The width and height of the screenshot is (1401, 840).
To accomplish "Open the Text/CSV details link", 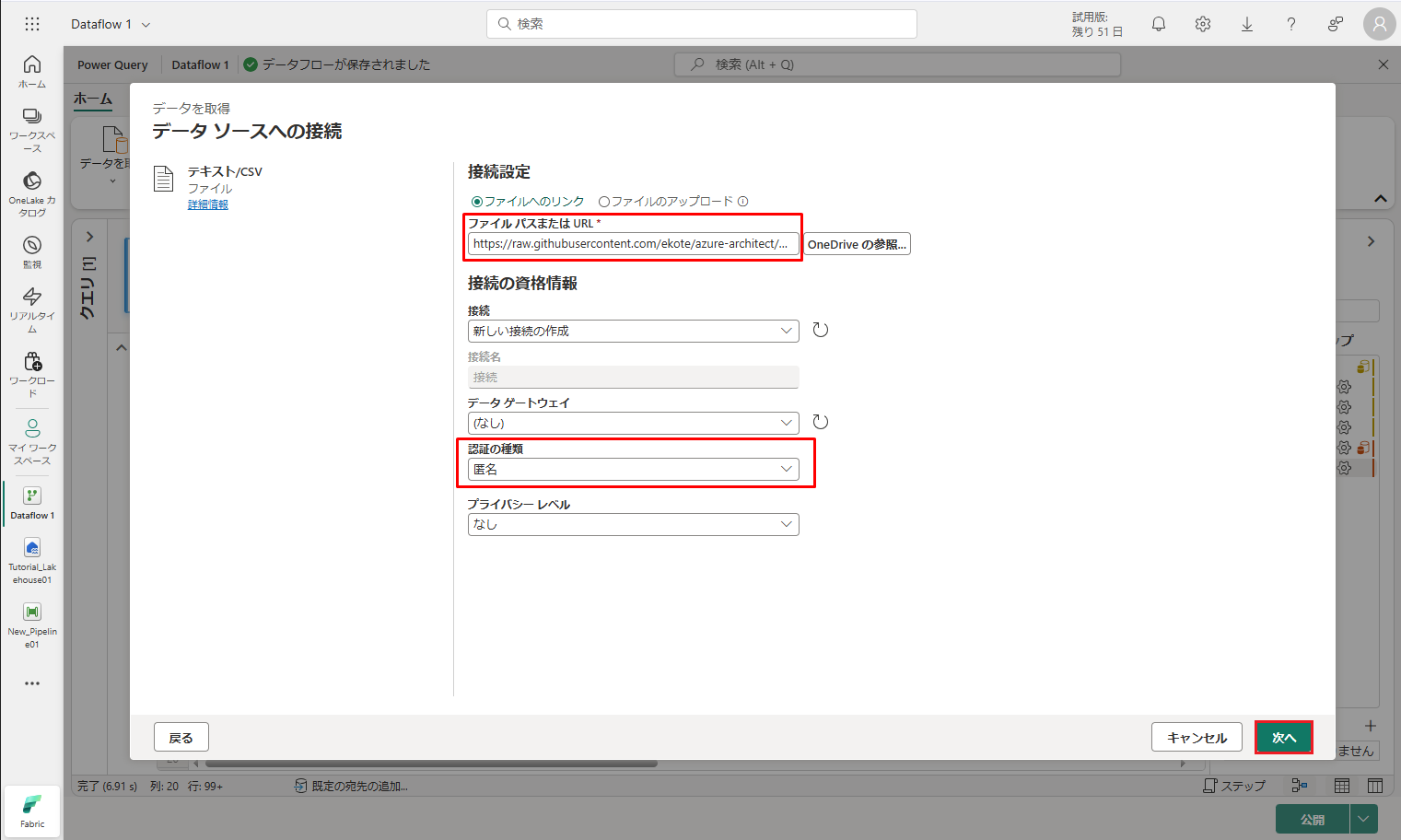I will [x=208, y=204].
